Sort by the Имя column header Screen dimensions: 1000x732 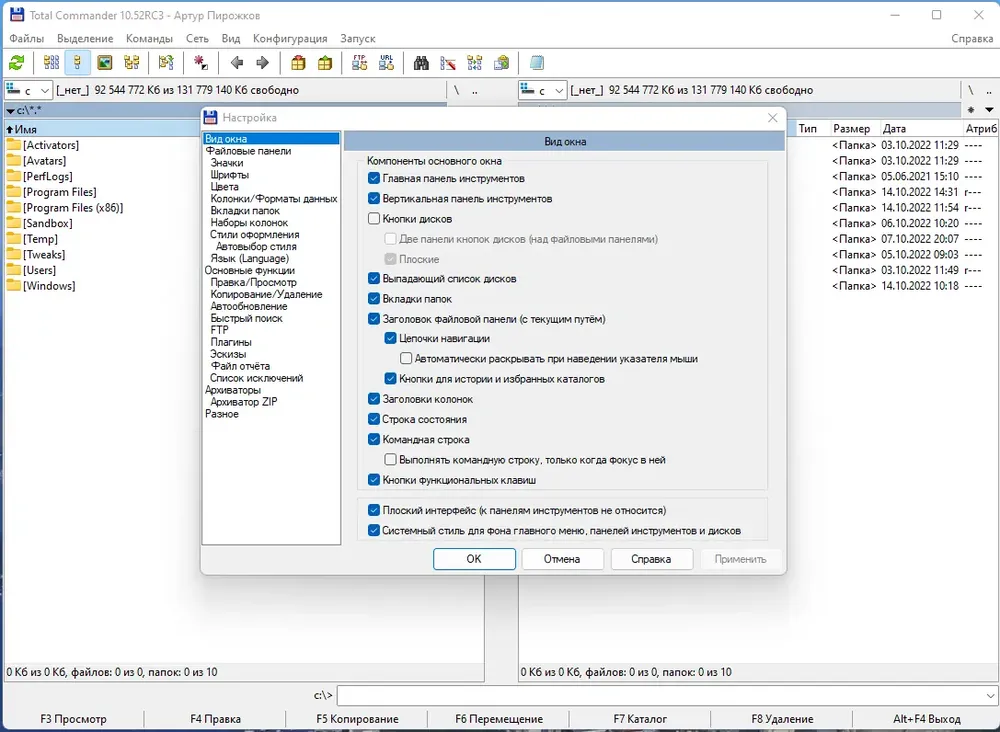[102, 129]
